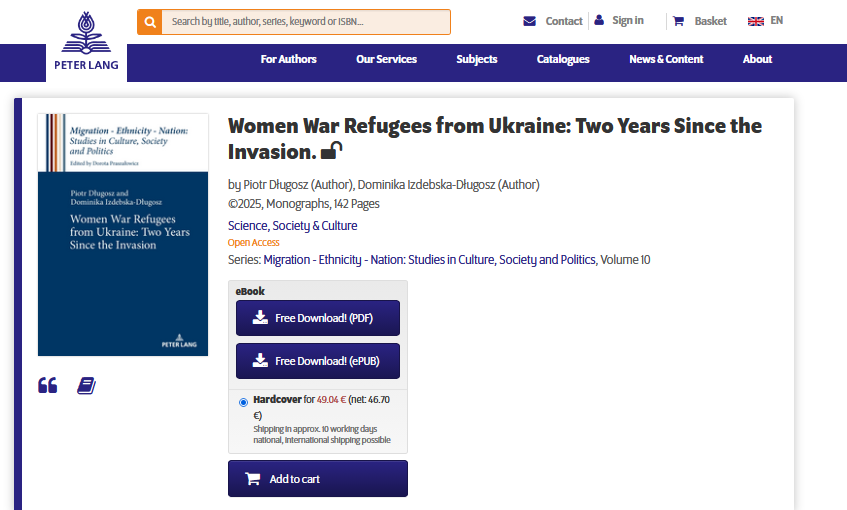Open the Peter Lang logo homepage

click(x=86, y=45)
